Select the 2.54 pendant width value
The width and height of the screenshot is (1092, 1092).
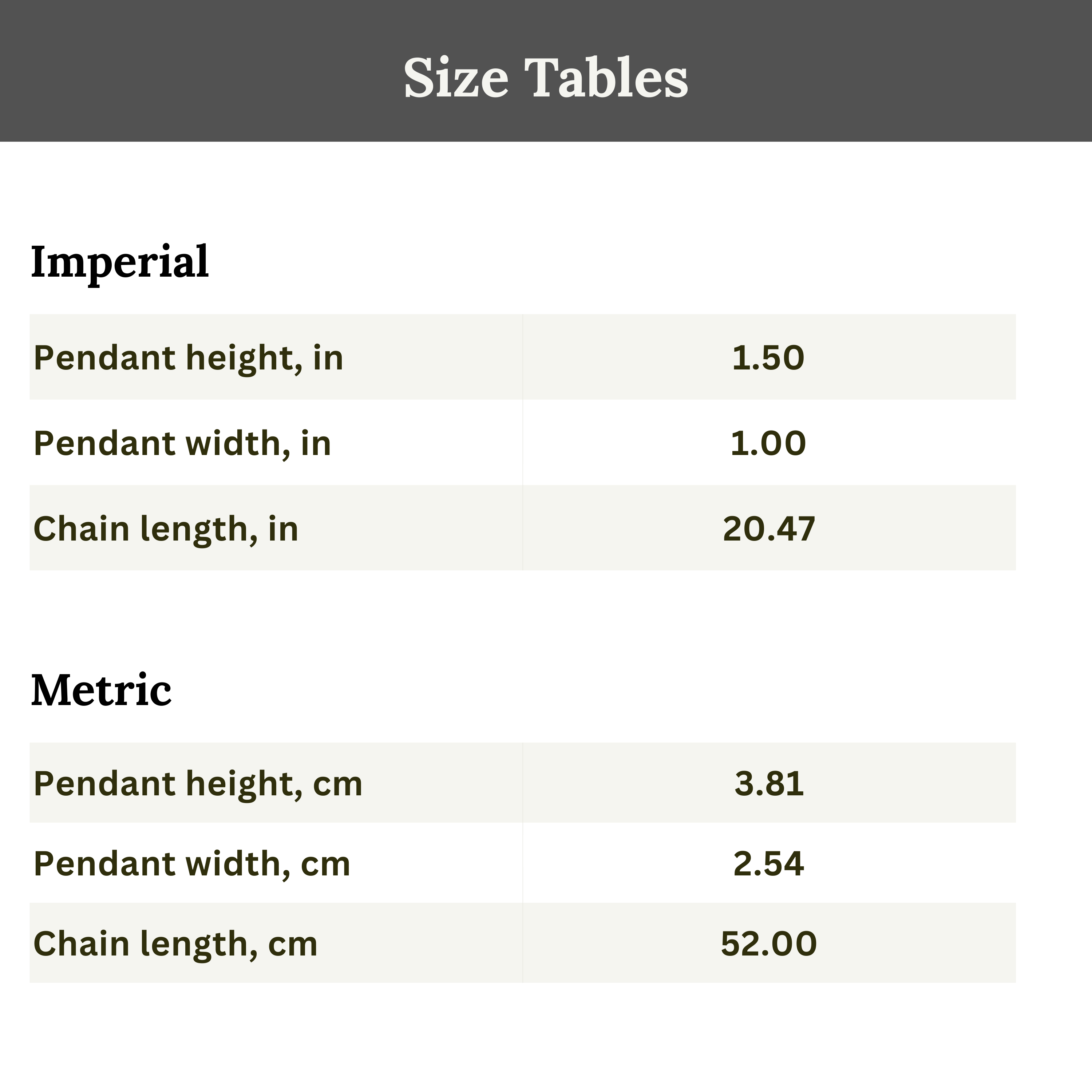click(769, 864)
